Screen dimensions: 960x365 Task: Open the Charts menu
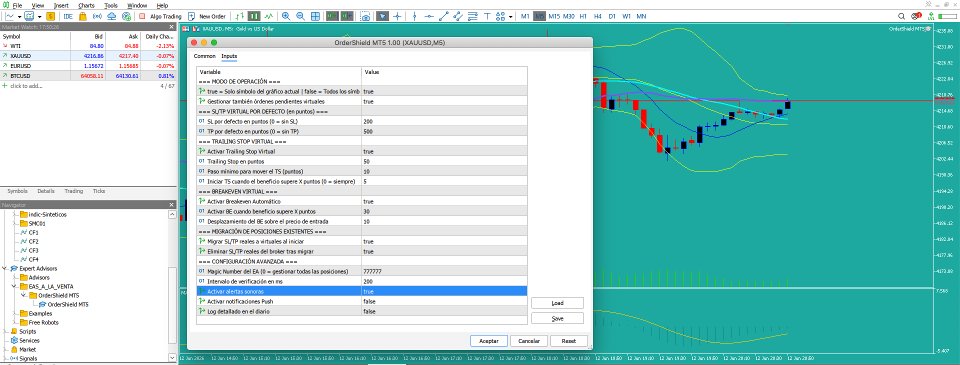(86, 5)
